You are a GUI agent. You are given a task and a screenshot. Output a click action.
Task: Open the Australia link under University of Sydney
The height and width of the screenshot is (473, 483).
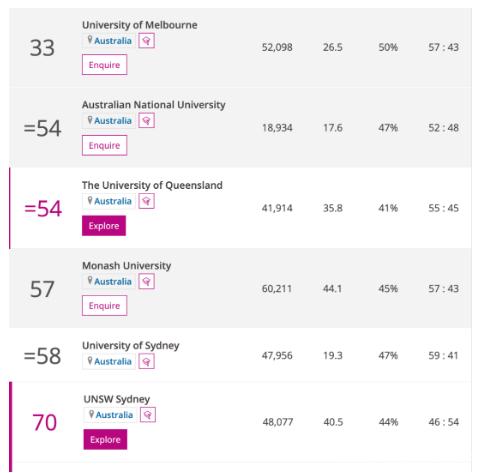113,362
